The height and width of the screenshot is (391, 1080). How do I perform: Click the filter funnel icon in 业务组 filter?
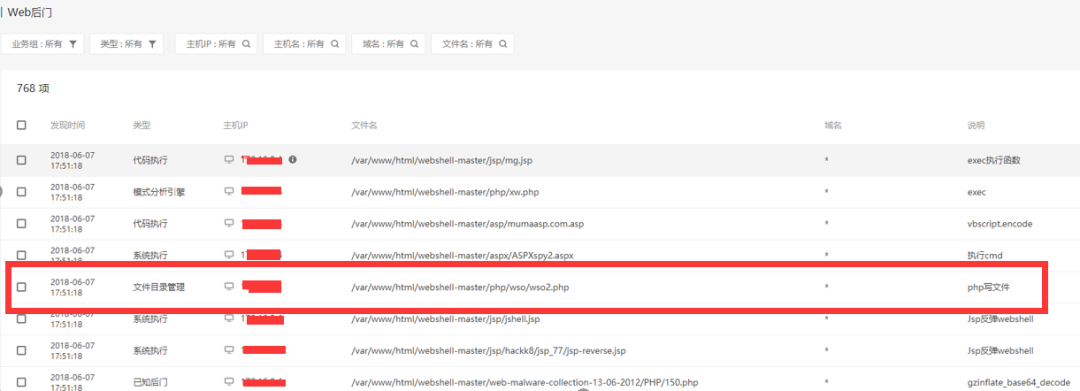(72, 44)
